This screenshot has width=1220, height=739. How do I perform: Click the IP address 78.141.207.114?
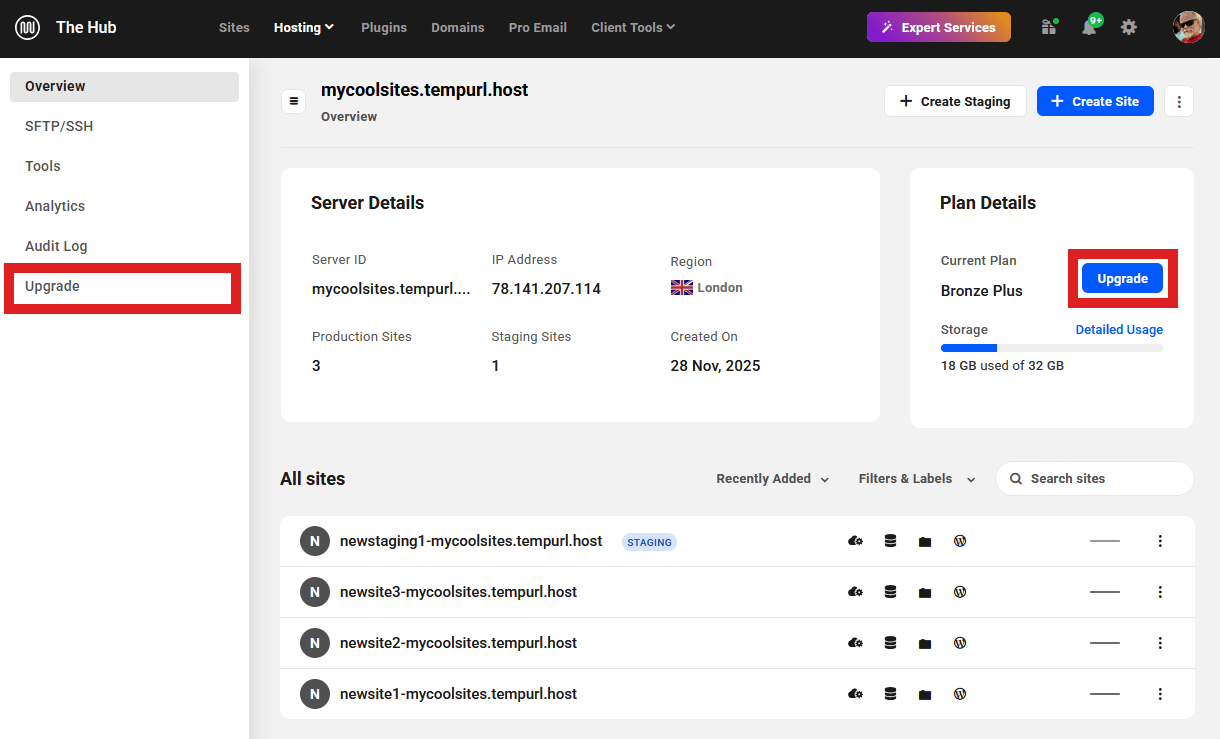click(546, 289)
